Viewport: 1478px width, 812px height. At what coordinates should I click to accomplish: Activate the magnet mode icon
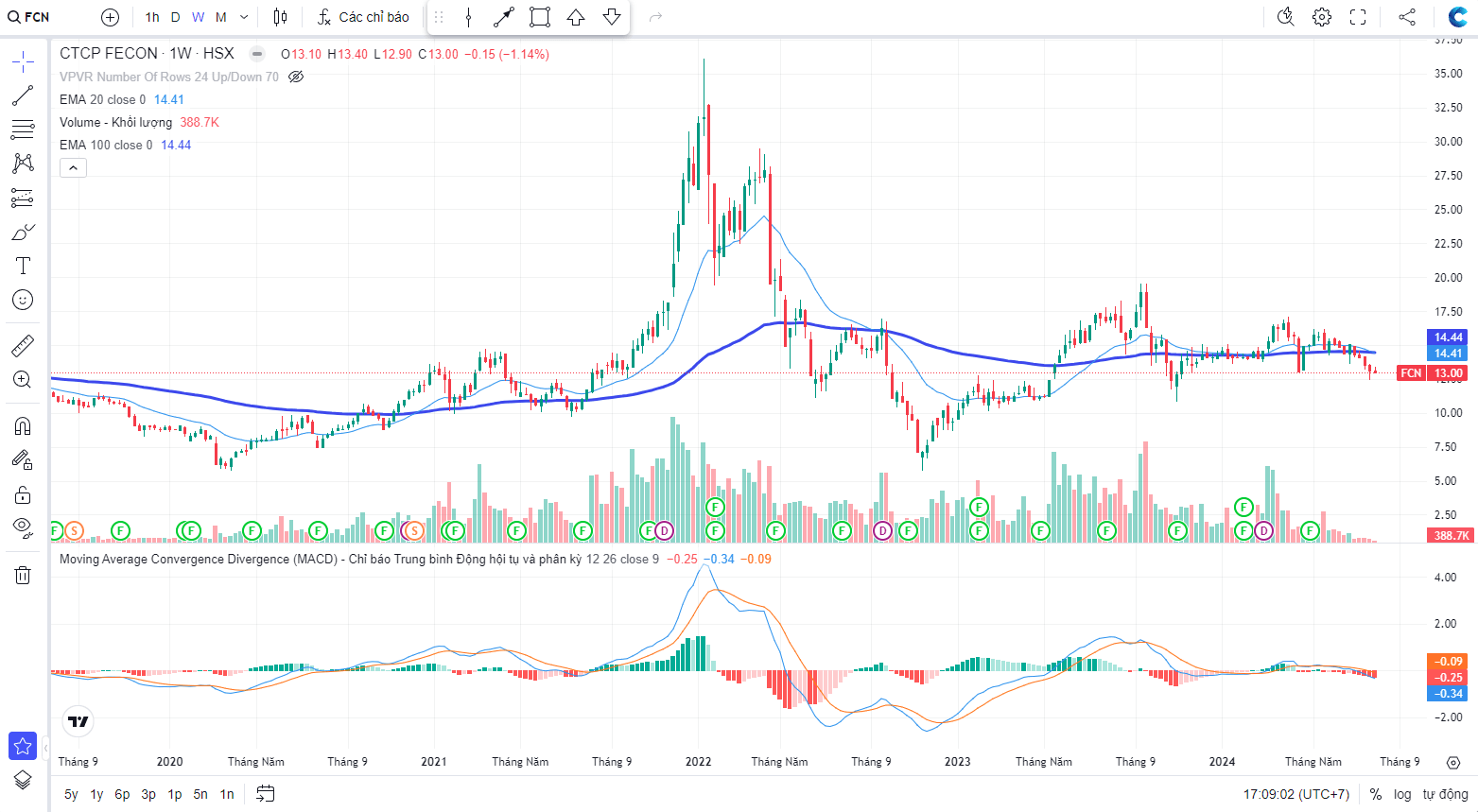23,426
